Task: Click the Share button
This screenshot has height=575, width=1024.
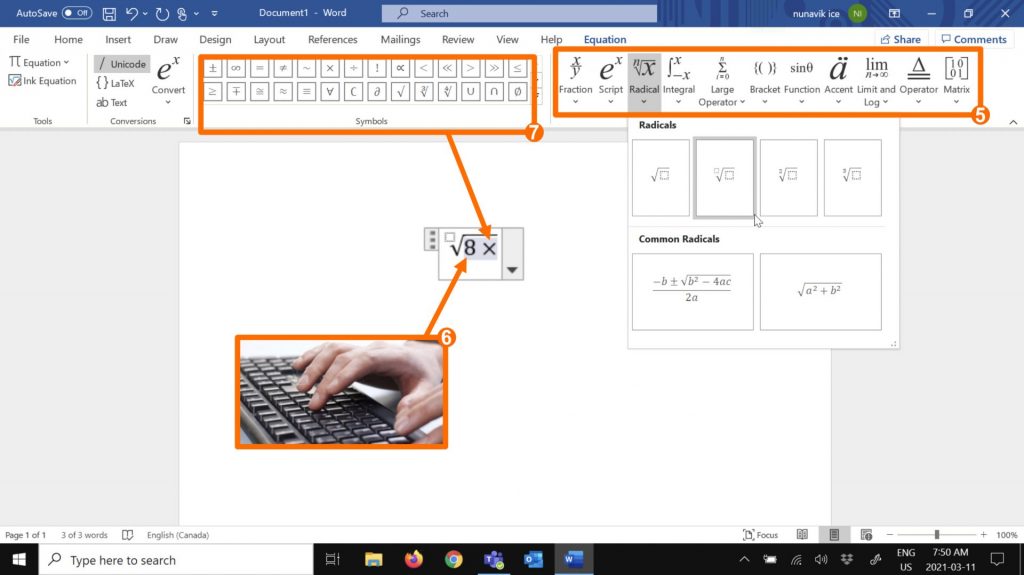Action: click(900, 40)
